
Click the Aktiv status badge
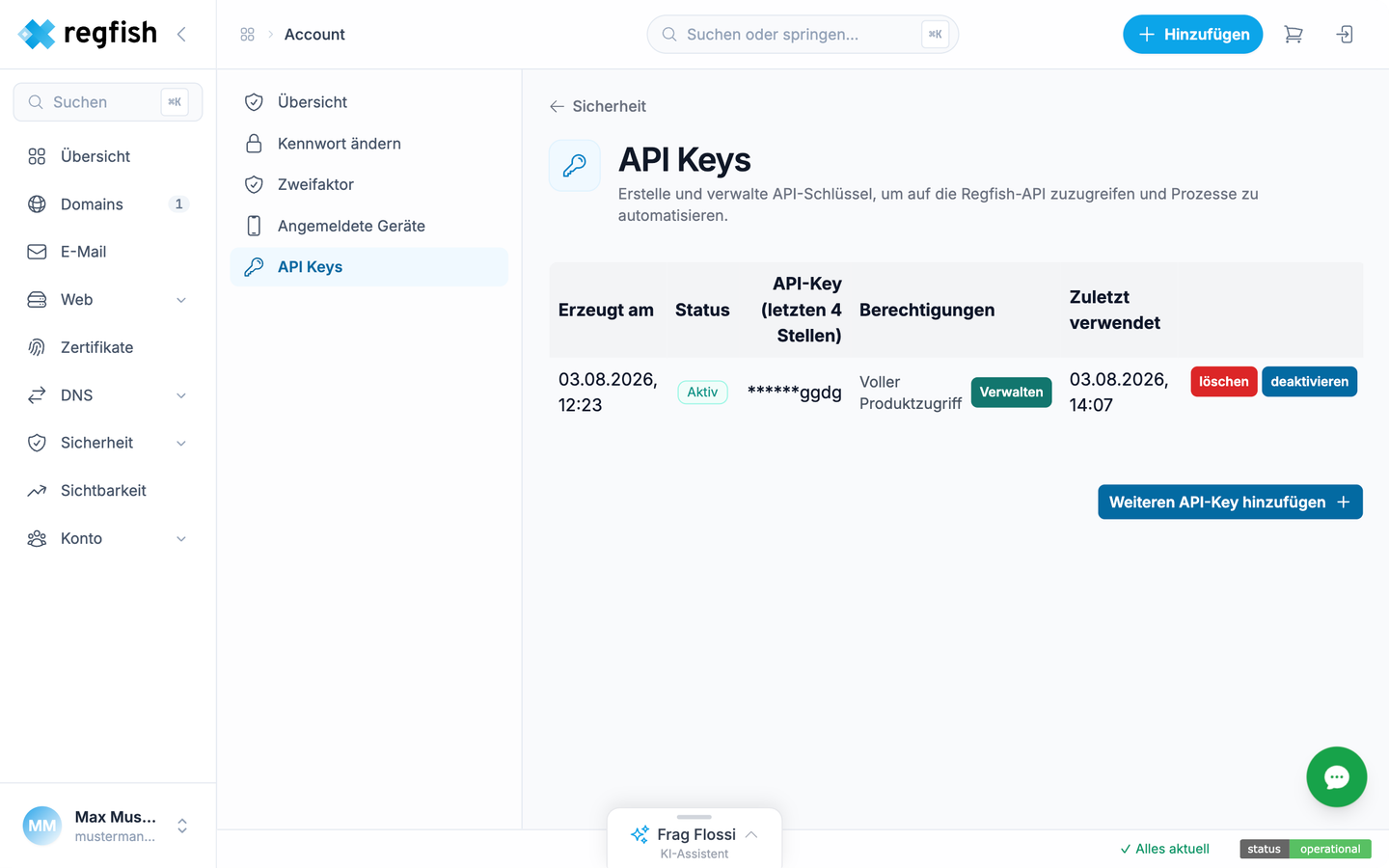(x=702, y=393)
